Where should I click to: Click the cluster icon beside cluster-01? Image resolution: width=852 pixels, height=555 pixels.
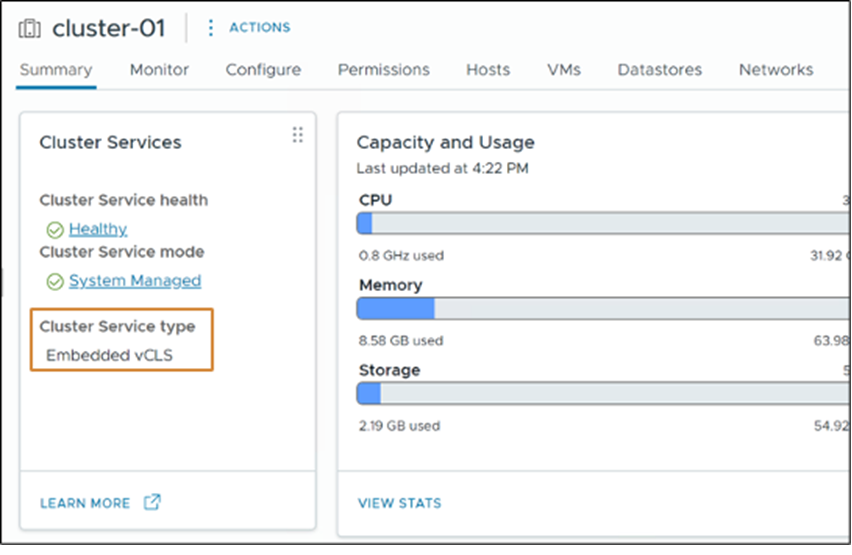click(30, 29)
